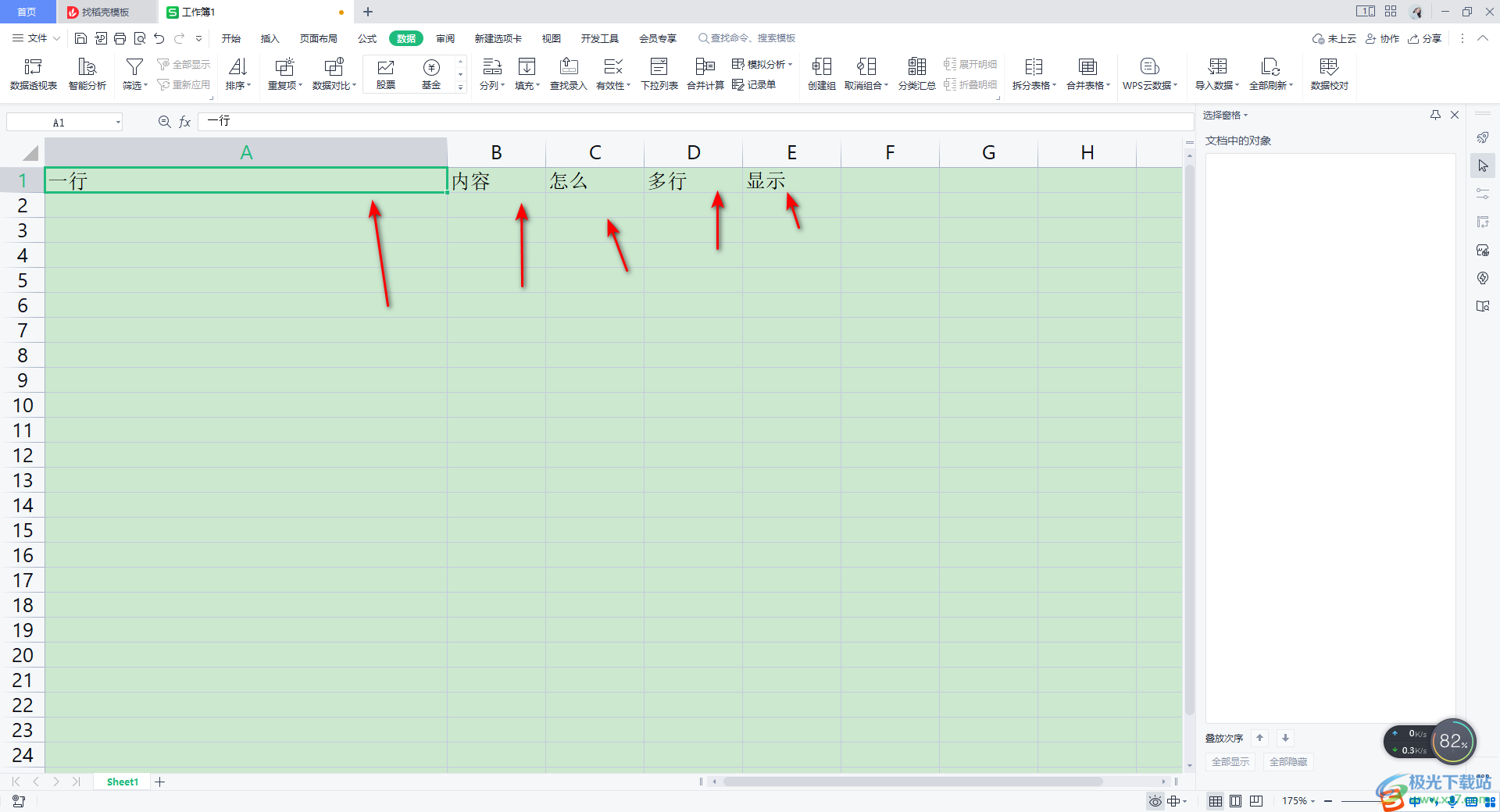Click the 分享 share button
Screen dimensions: 1500x812
pyautogui.click(x=1425, y=38)
